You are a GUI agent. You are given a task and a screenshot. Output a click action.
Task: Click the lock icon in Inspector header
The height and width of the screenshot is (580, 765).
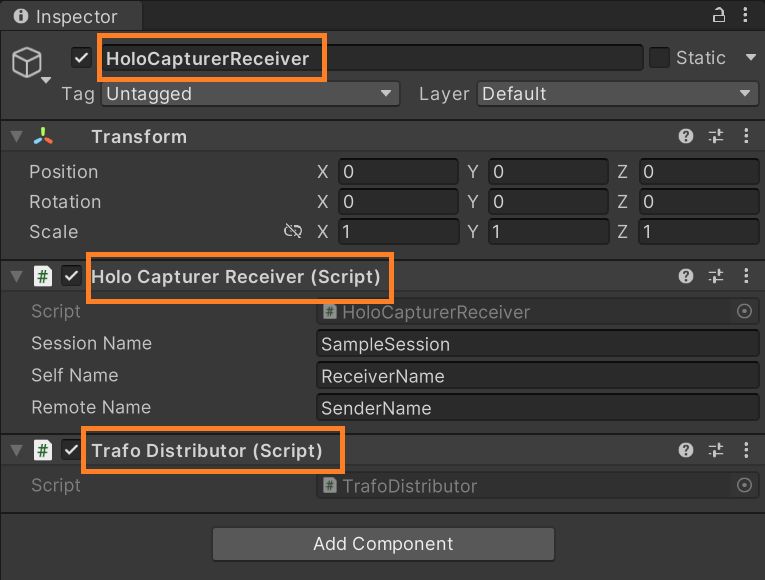(x=718, y=16)
